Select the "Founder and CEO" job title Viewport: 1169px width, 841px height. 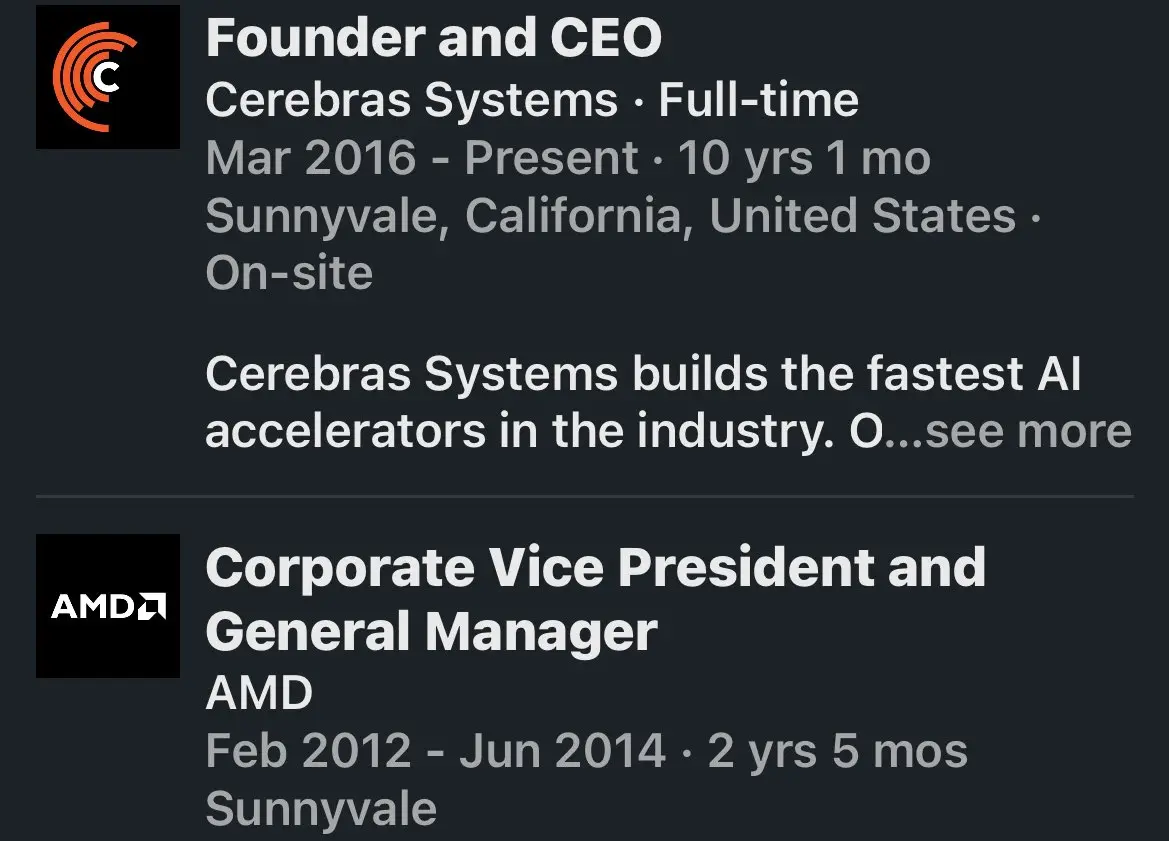433,39
